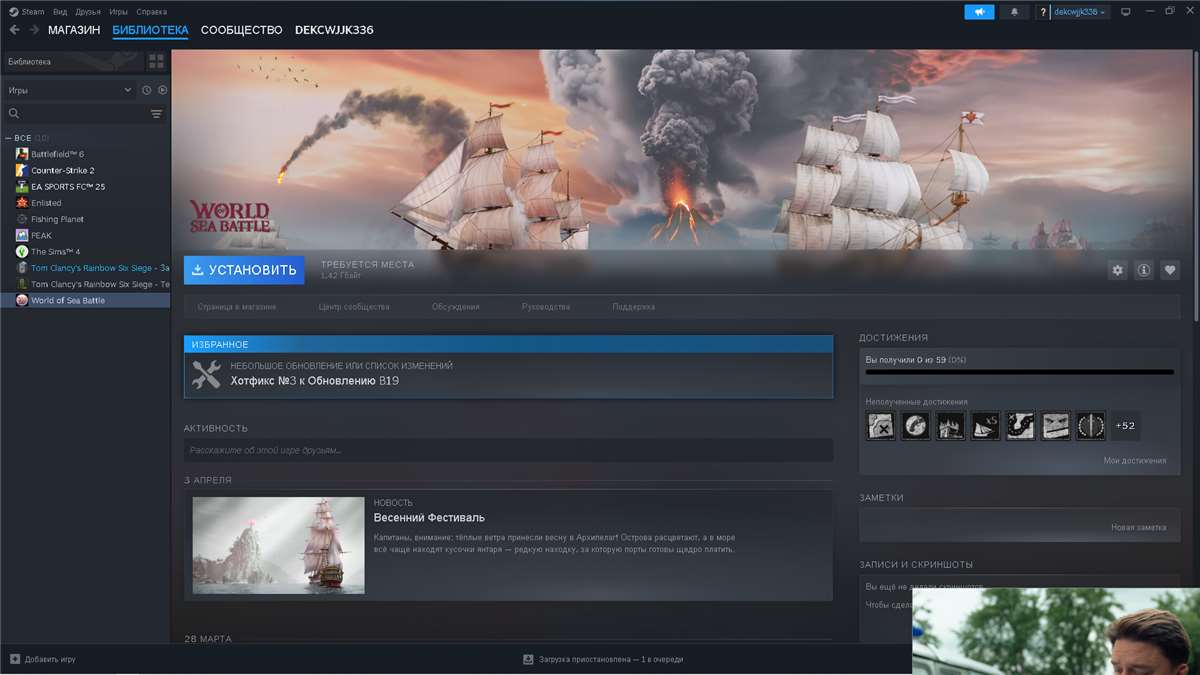This screenshot has height=675, width=1200.
Task: Click the wrench hotfix update icon
Action: pos(206,374)
